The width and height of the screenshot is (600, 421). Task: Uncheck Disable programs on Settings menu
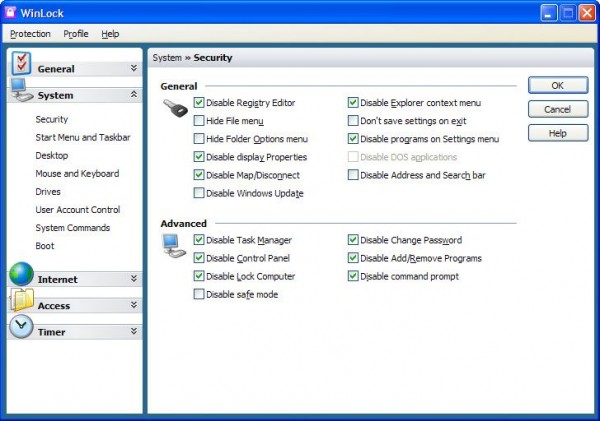(x=353, y=139)
